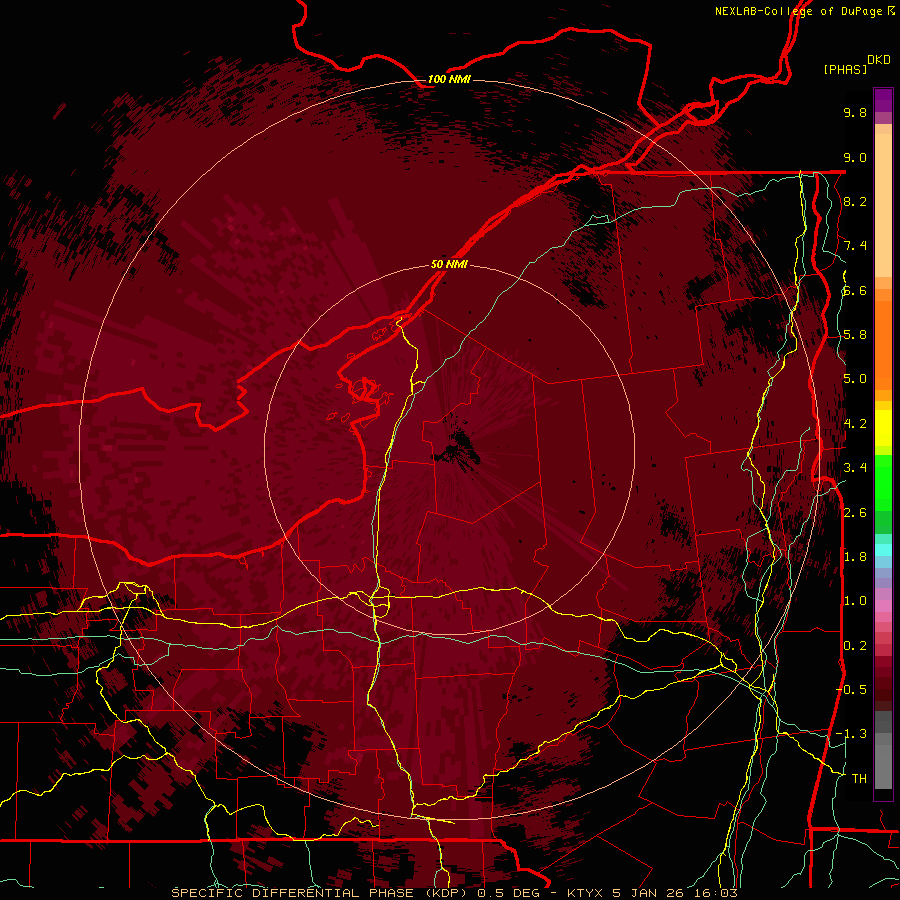Click the TH threshold label on the scale
Viewport: 900px width, 900px height.
(x=859, y=779)
